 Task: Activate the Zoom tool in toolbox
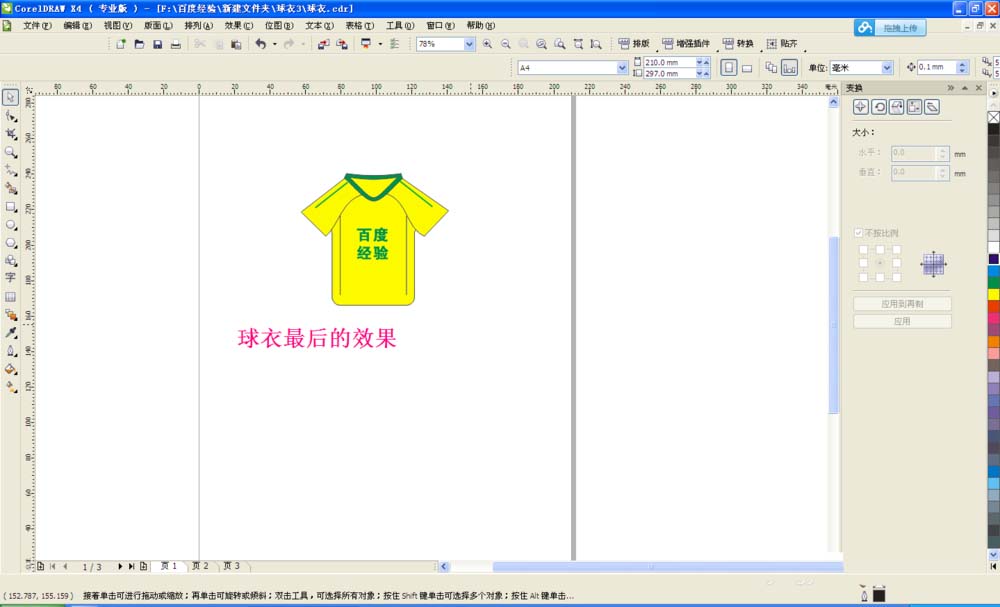[x=12, y=150]
